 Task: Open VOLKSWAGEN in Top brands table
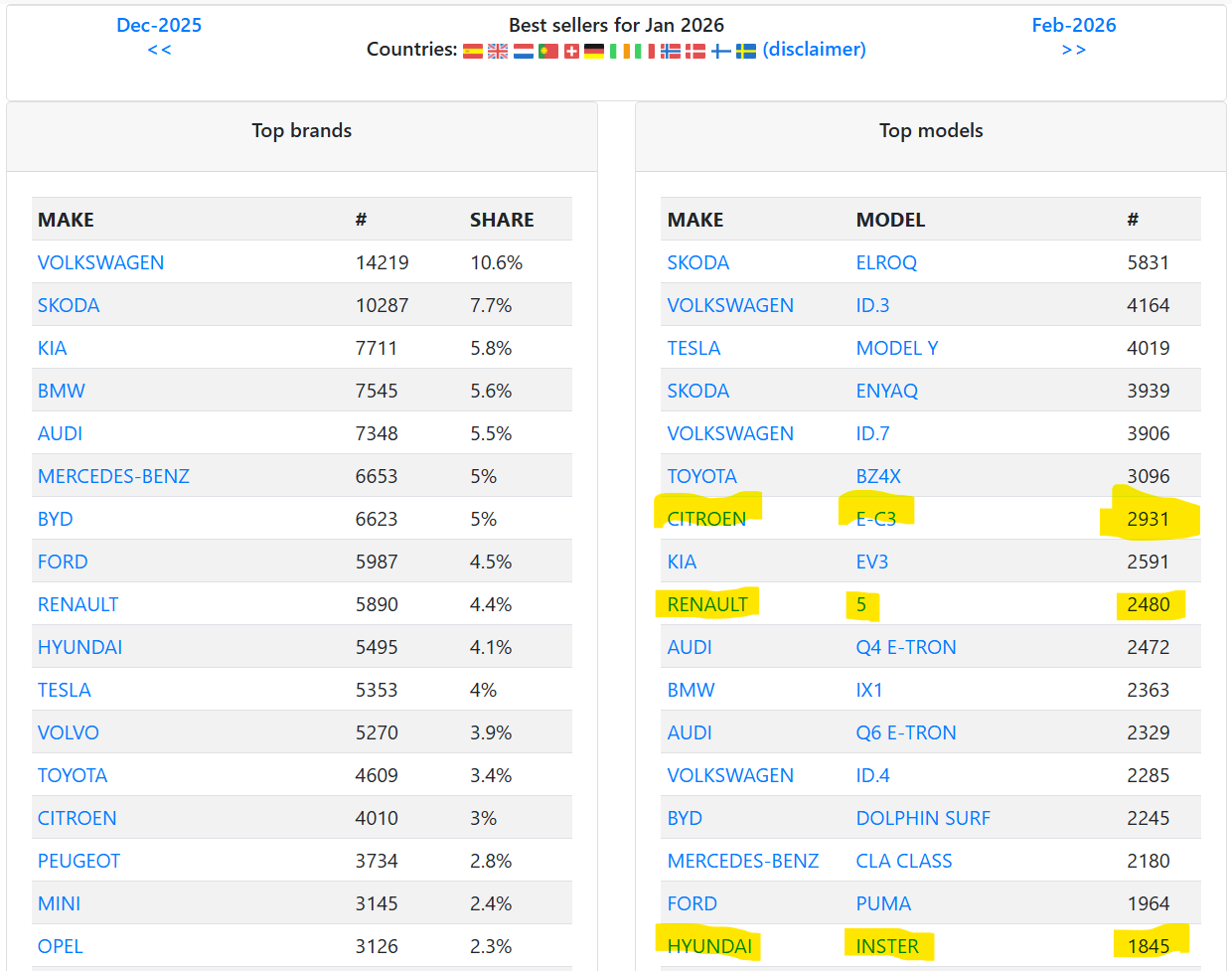tap(100, 262)
